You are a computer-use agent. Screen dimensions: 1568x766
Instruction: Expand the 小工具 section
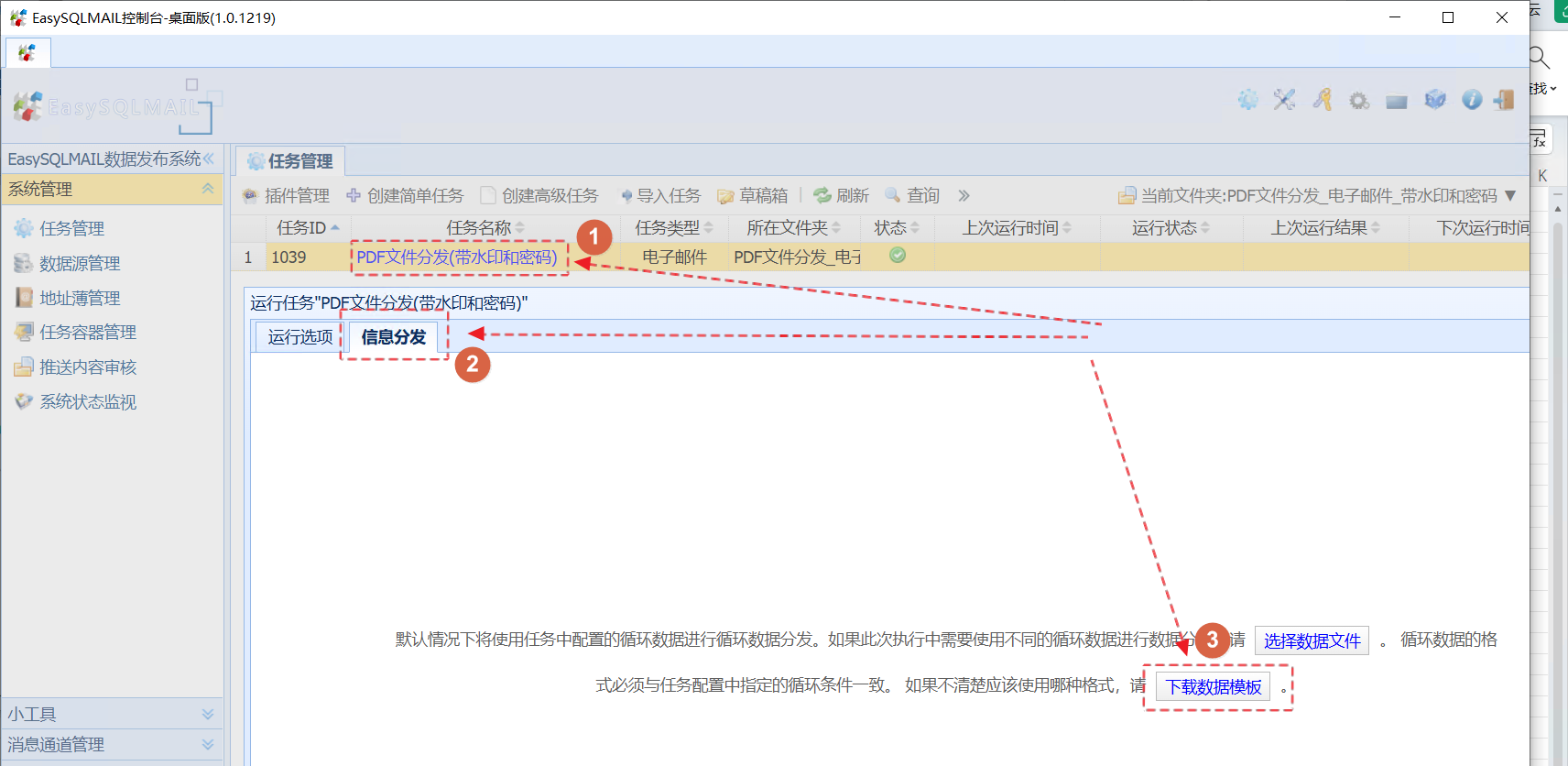pyautogui.click(x=208, y=714)
